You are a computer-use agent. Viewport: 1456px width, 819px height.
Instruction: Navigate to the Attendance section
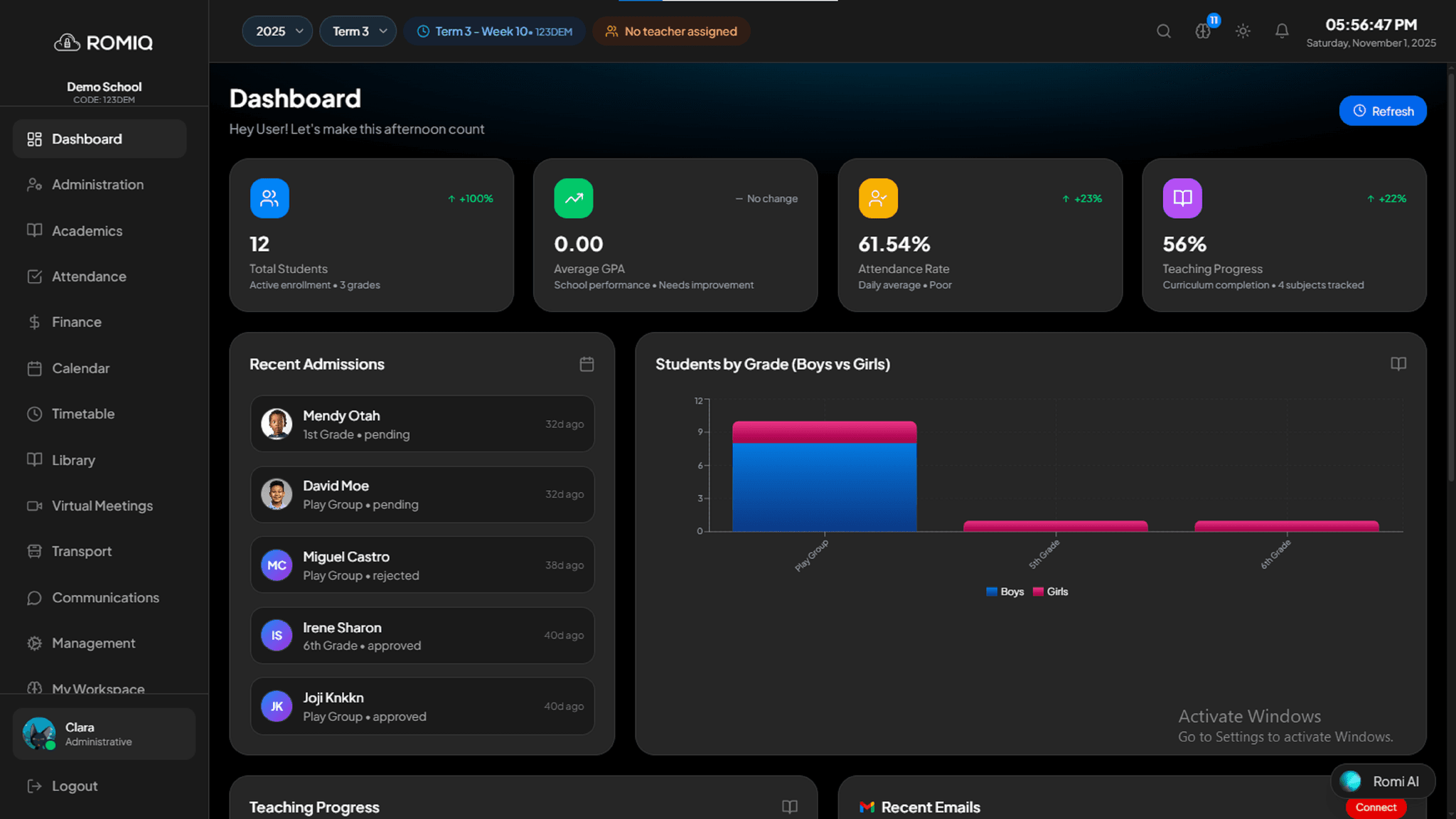89,276
